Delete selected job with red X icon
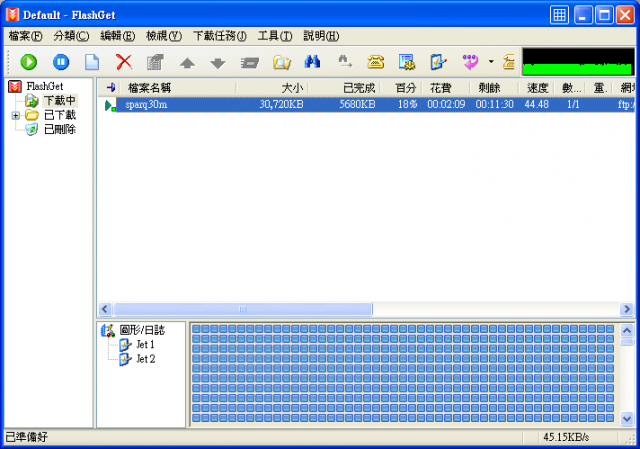This screenshot has width=640, height=449. pos(124,62)
